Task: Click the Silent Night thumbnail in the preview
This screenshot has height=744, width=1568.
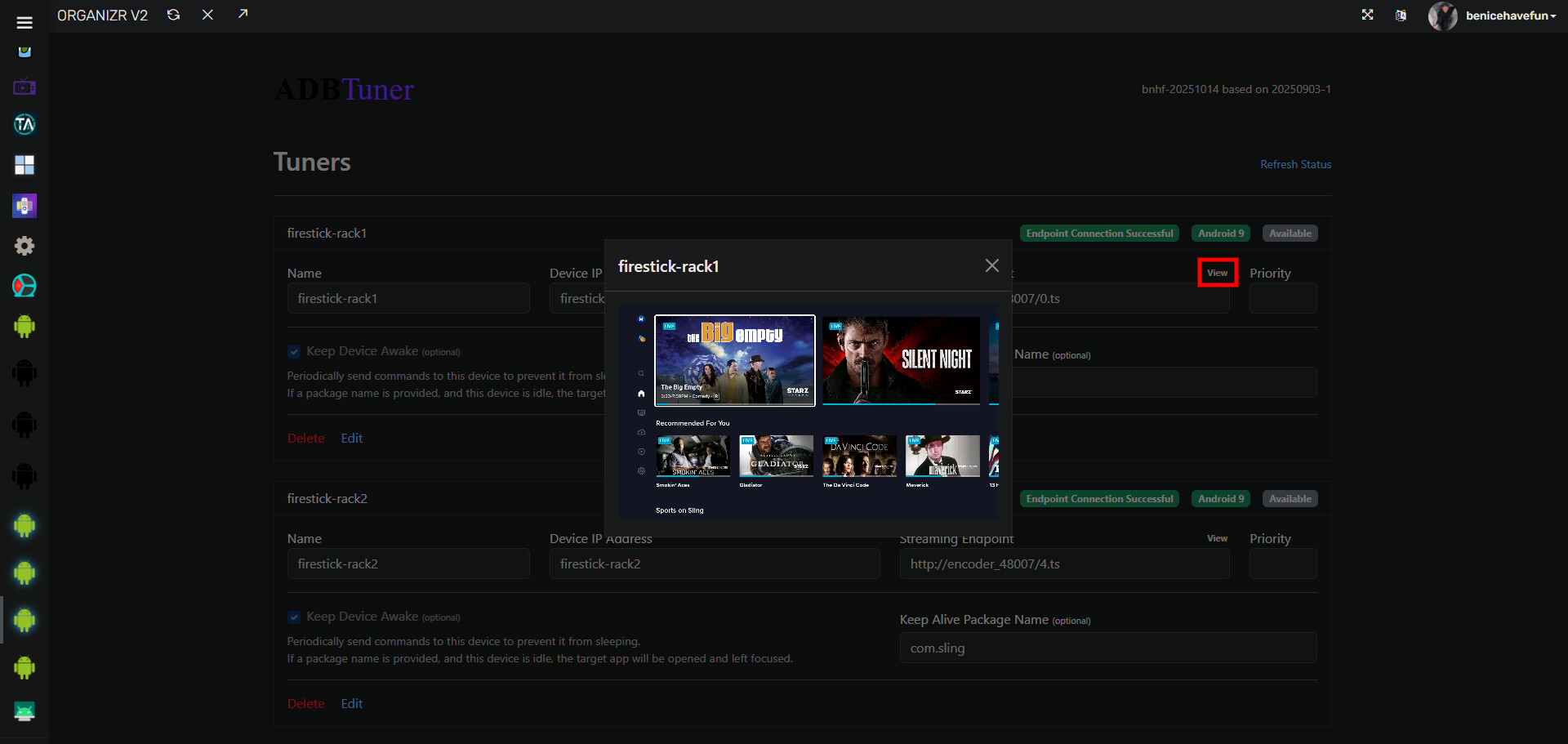Action: pos(901,360)
